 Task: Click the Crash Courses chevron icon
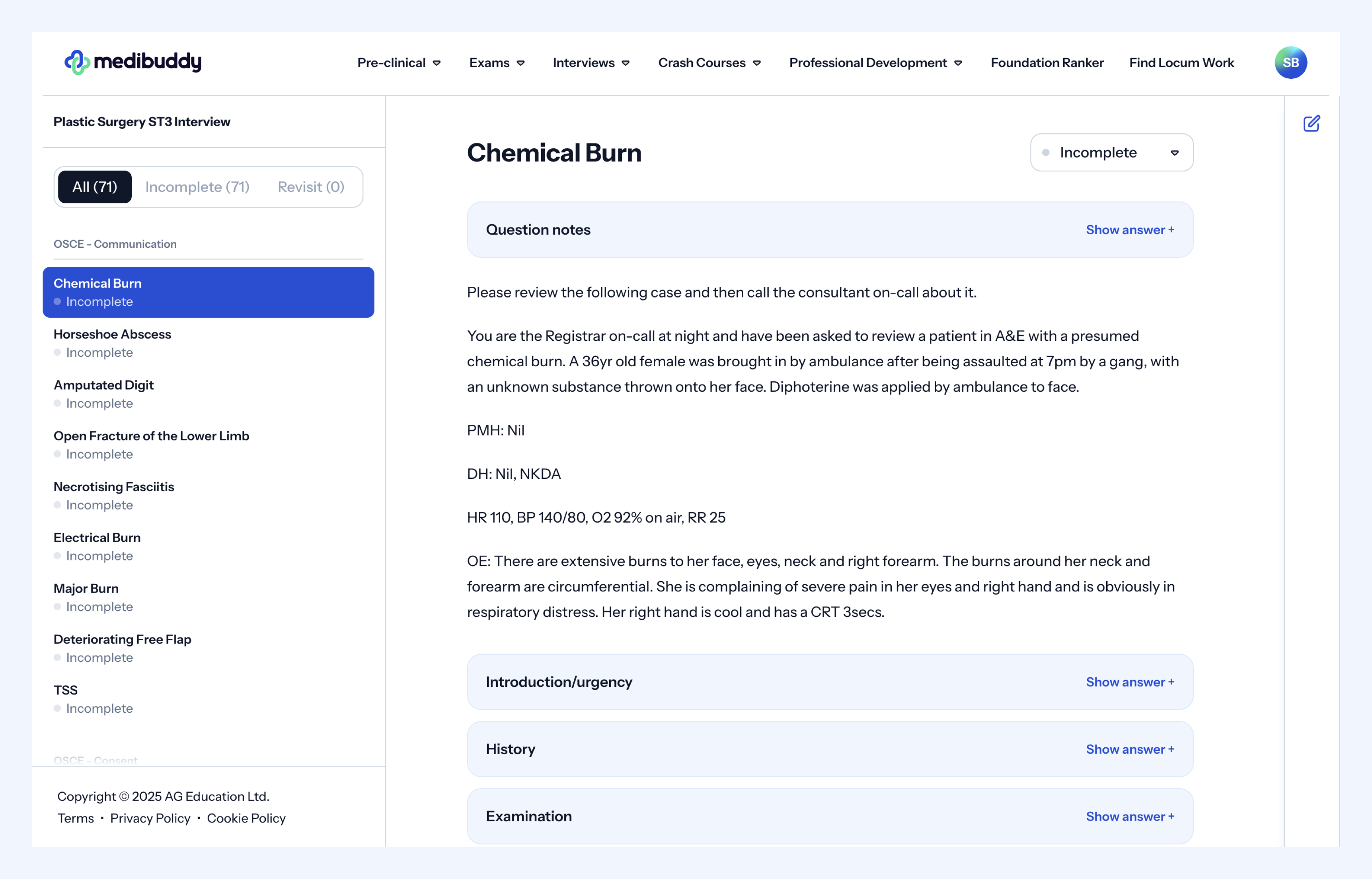[757, 63]
